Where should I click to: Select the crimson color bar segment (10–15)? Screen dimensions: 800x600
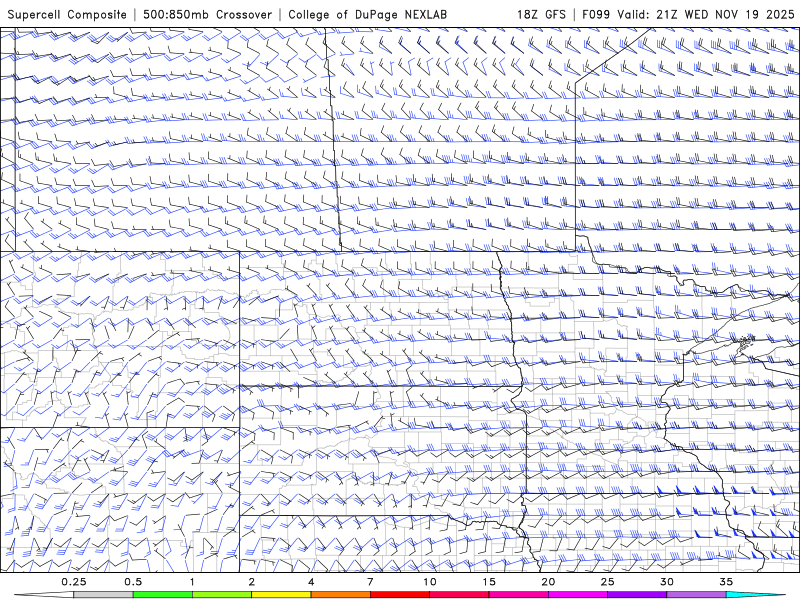click(459, 595)
